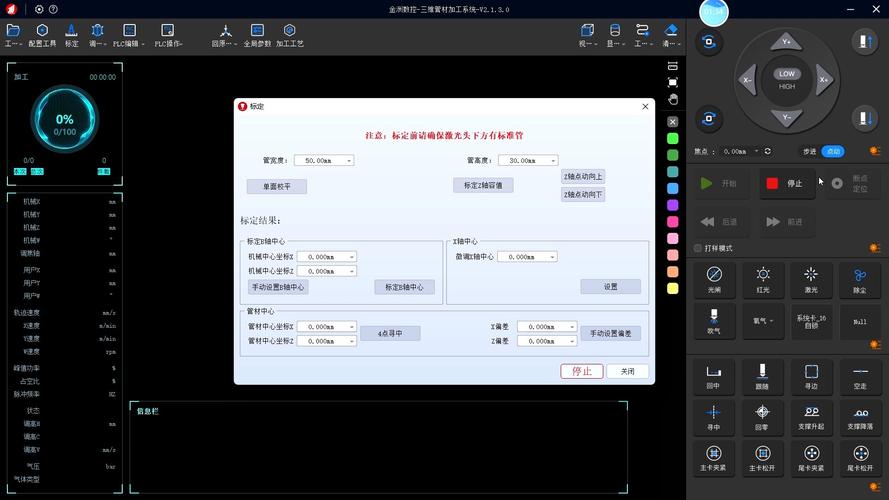Click the pan hand tool icon
The height and width of the screenshot is (500, 889).
click(672, 99)
